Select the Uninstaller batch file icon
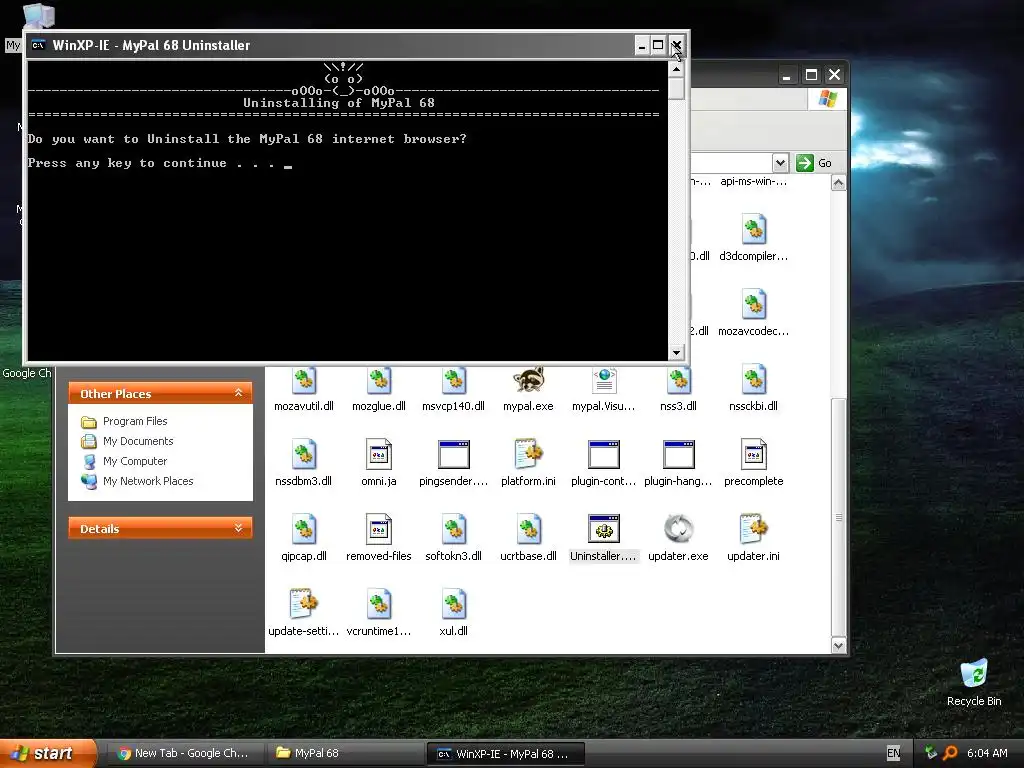This screenshot has height=768, width=1024. [x=604, y=529]
